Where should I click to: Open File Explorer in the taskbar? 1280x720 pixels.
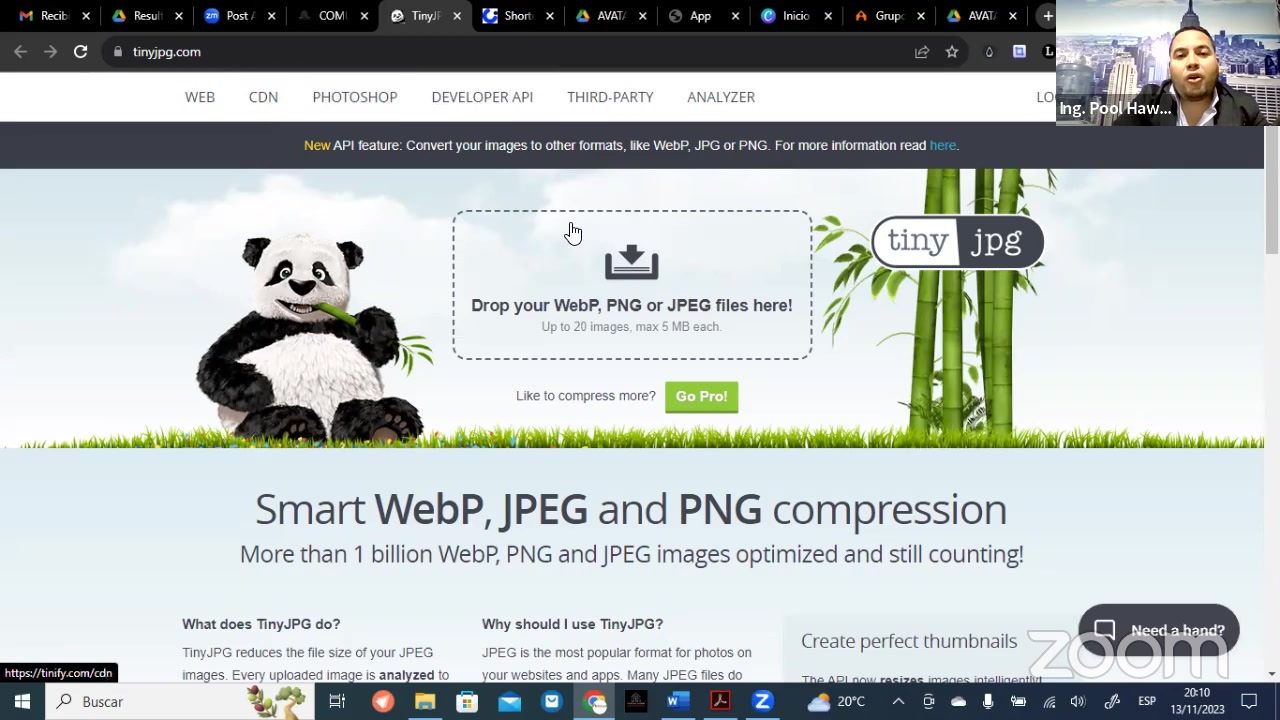pos(425,701)
